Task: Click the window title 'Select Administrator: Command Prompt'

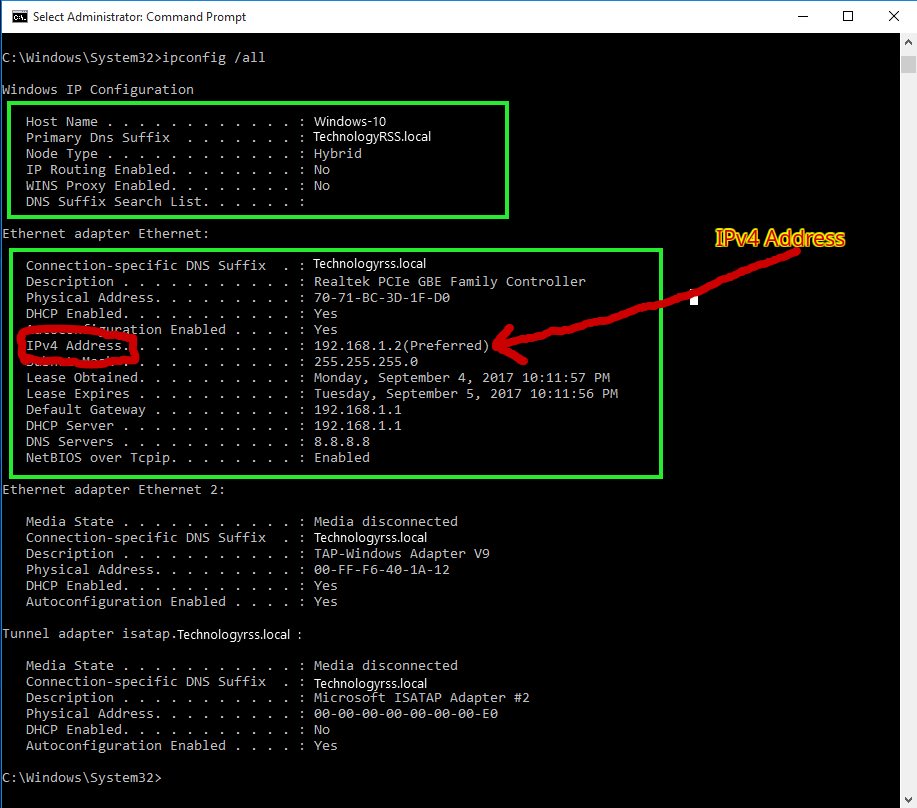Action: pyautogui.click(x=139, y=17)
